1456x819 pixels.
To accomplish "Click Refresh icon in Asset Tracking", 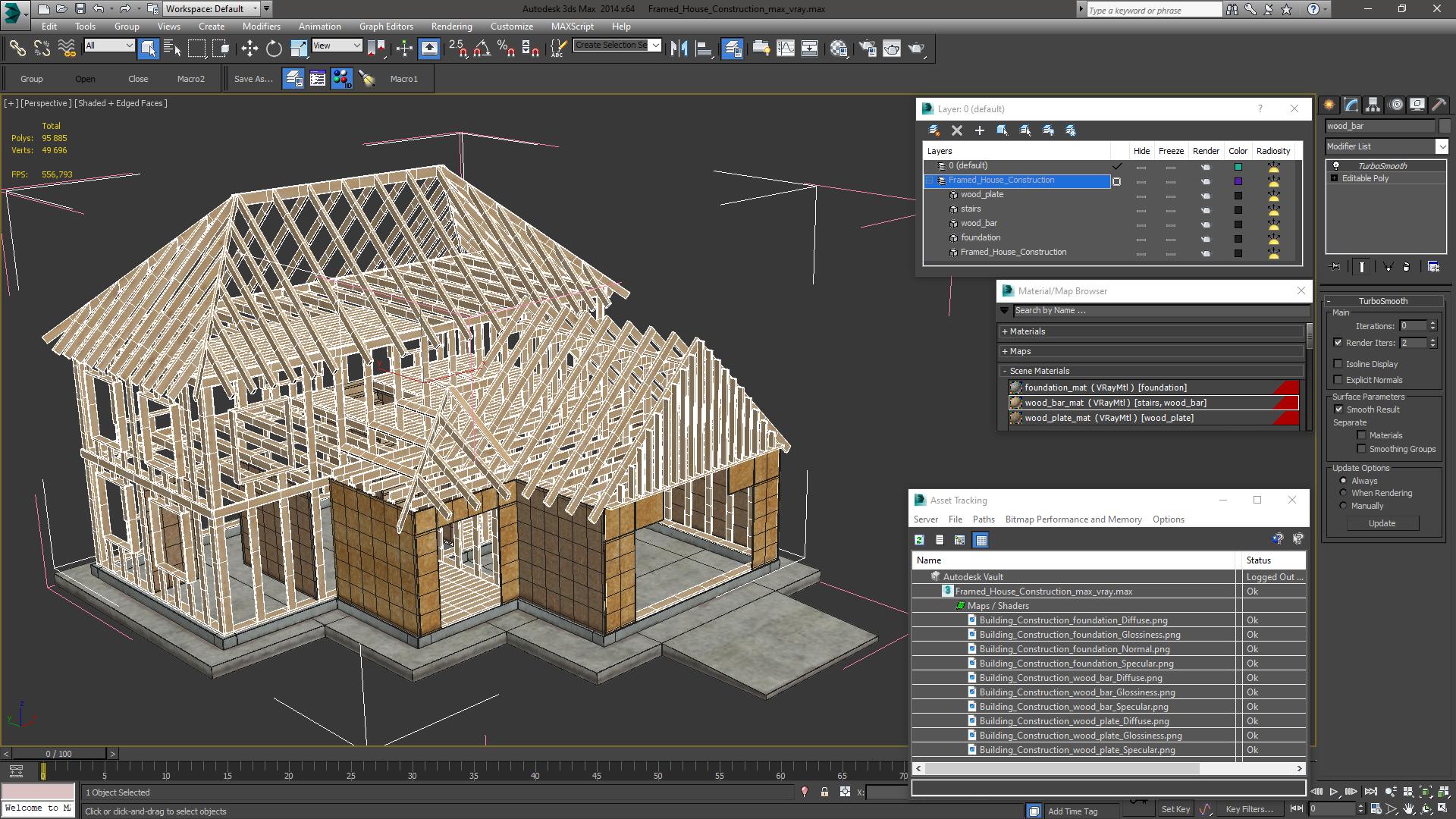I will coord(919,540).
